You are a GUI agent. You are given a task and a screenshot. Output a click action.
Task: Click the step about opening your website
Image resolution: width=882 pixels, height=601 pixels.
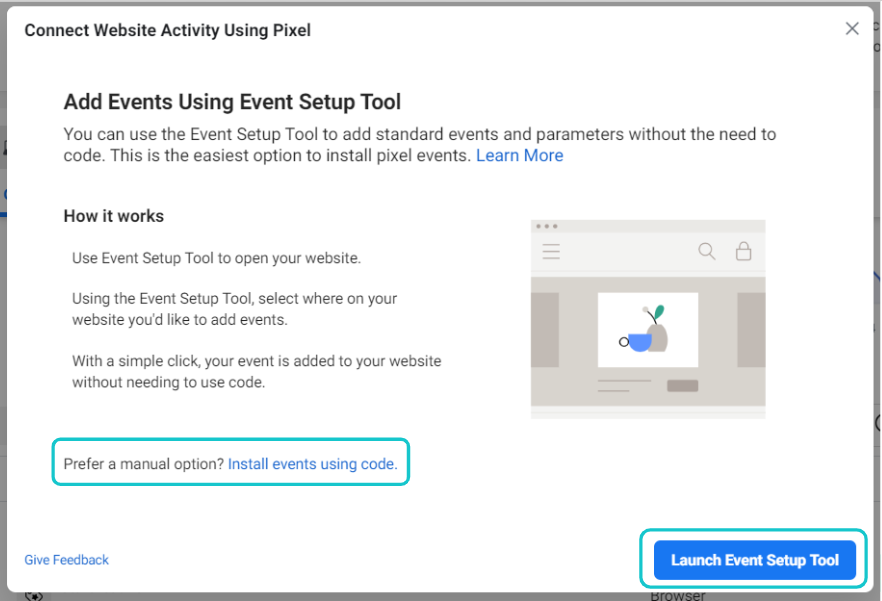pos(216,258)
